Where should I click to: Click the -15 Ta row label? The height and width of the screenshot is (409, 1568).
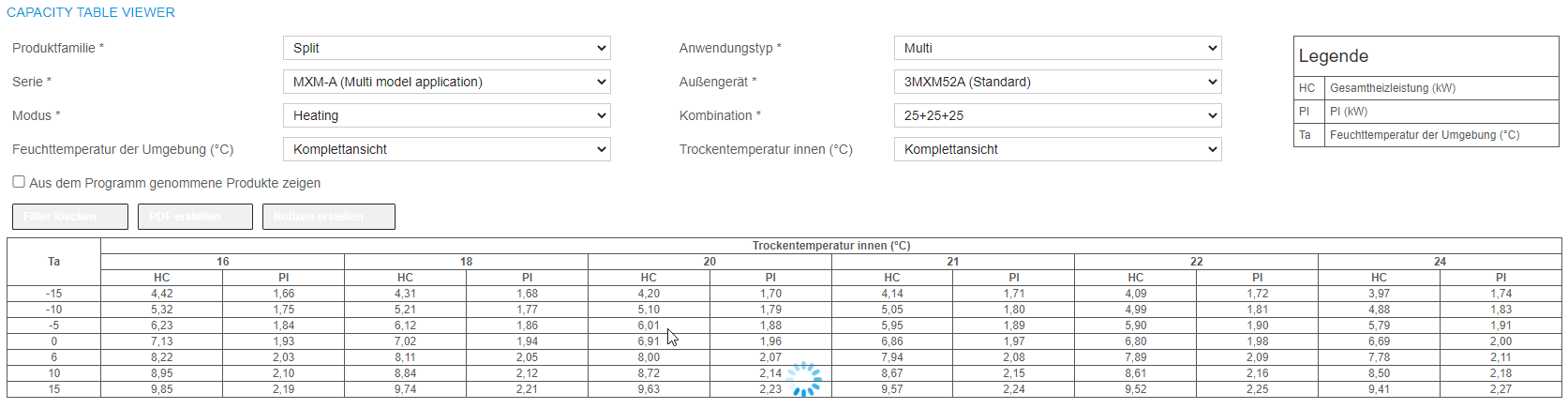pyautogui.click(x=54, y=294)
